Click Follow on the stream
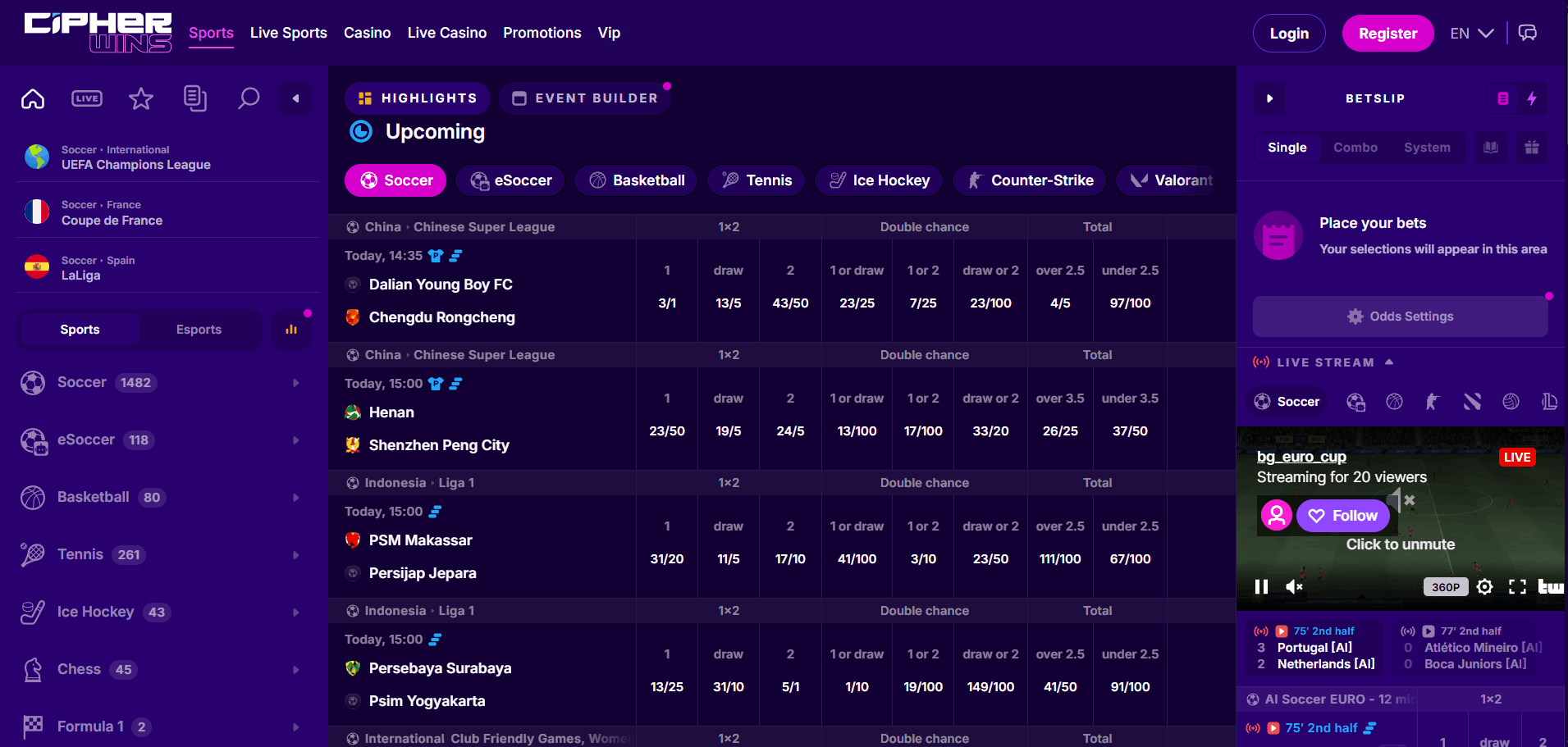 tap(1342, 516)
